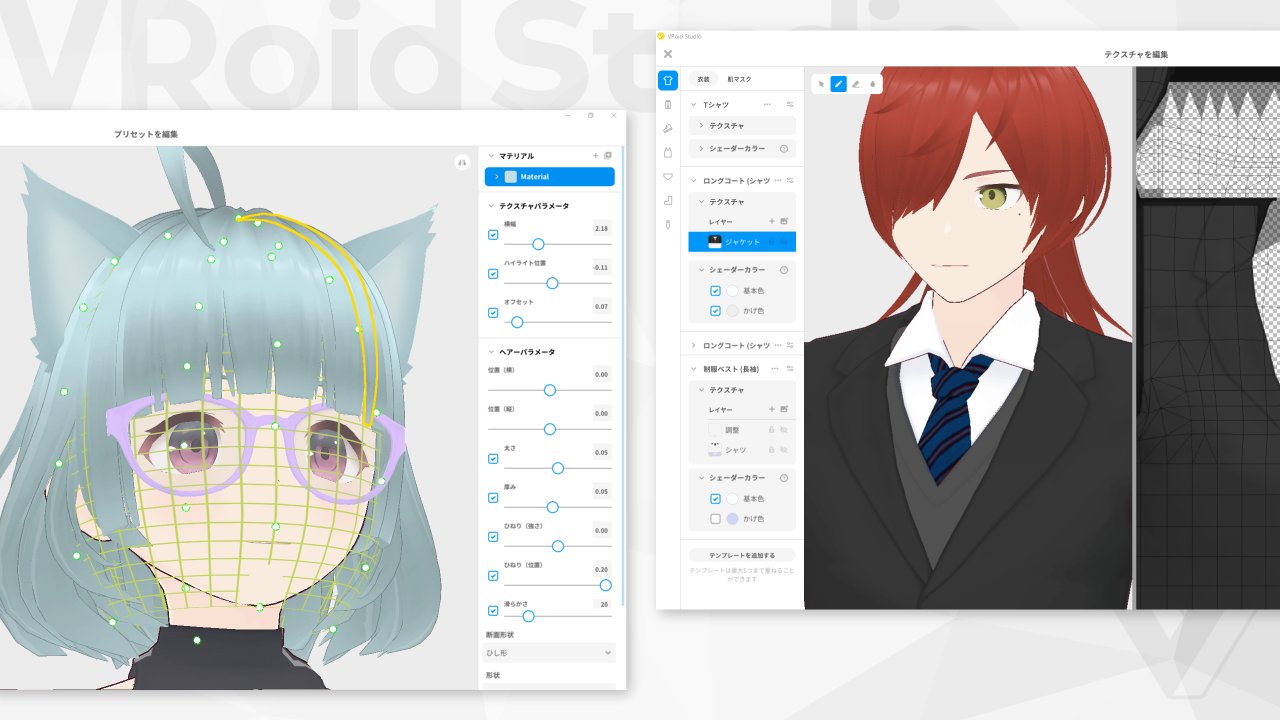Import image layer under expanded ロングコート テクスチャ
1280x720 pixels.
click(785, 221)
